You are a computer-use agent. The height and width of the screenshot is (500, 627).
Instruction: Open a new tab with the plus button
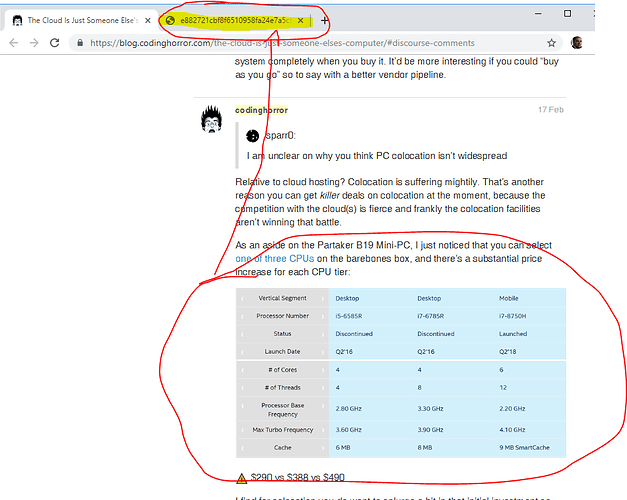(325, 20)
